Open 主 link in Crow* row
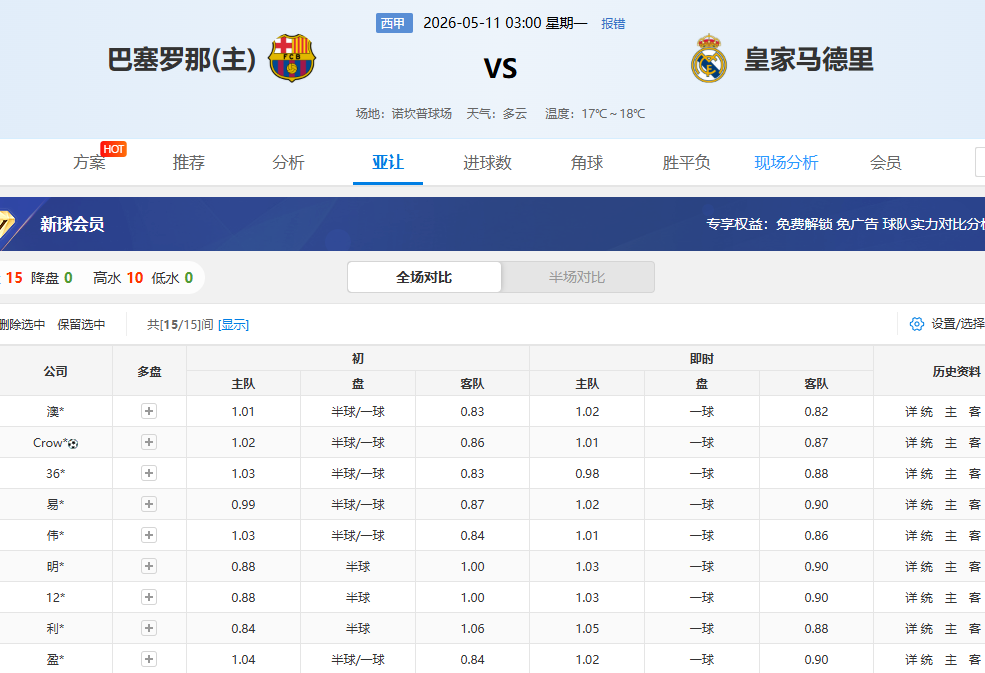985x673 pixels. click(x=951, y=442)
